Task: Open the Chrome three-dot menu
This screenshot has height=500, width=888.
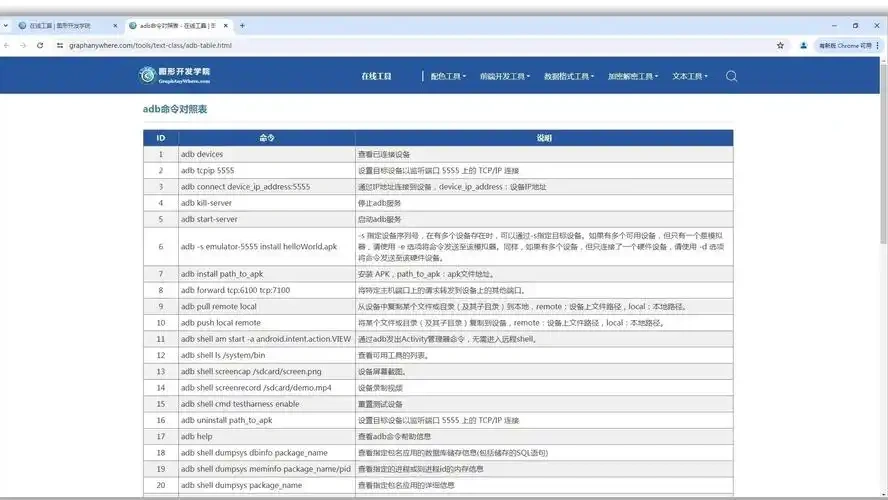Action: [877, 45]
